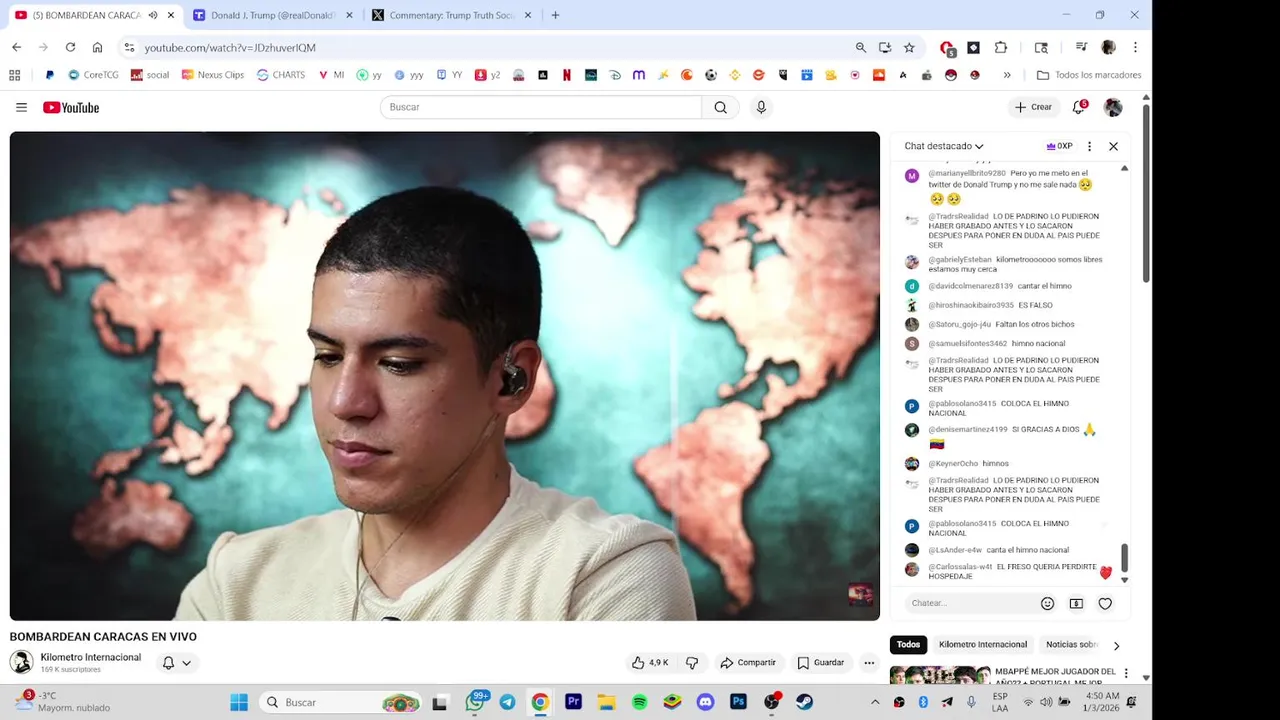Open the Netflix bookmark icon
Screen dimensions: 1280x720
coord(567,75)
